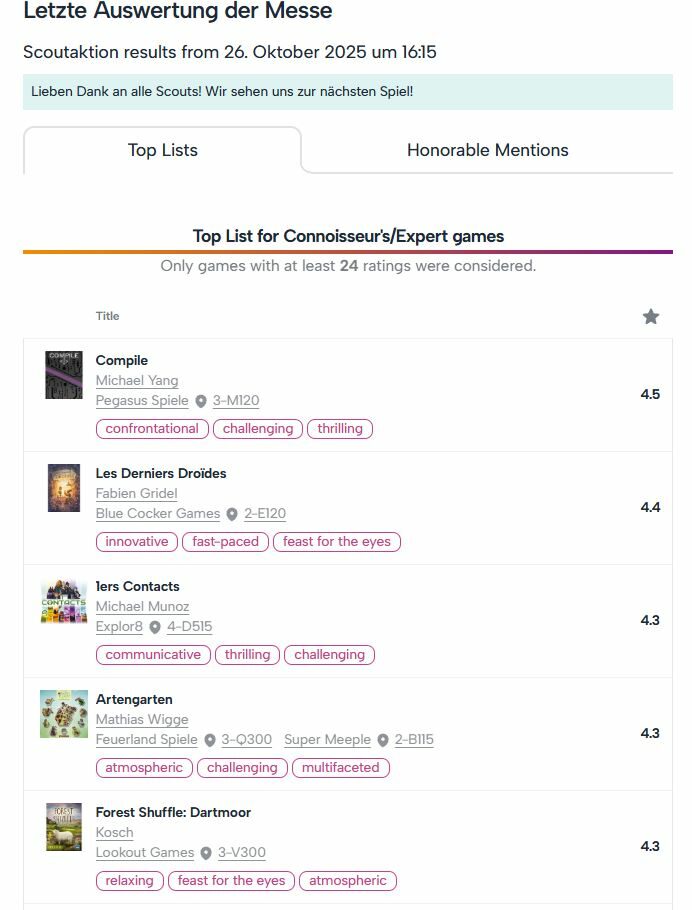
Task: Select the Top Lists tab
Action: [163, 150]
